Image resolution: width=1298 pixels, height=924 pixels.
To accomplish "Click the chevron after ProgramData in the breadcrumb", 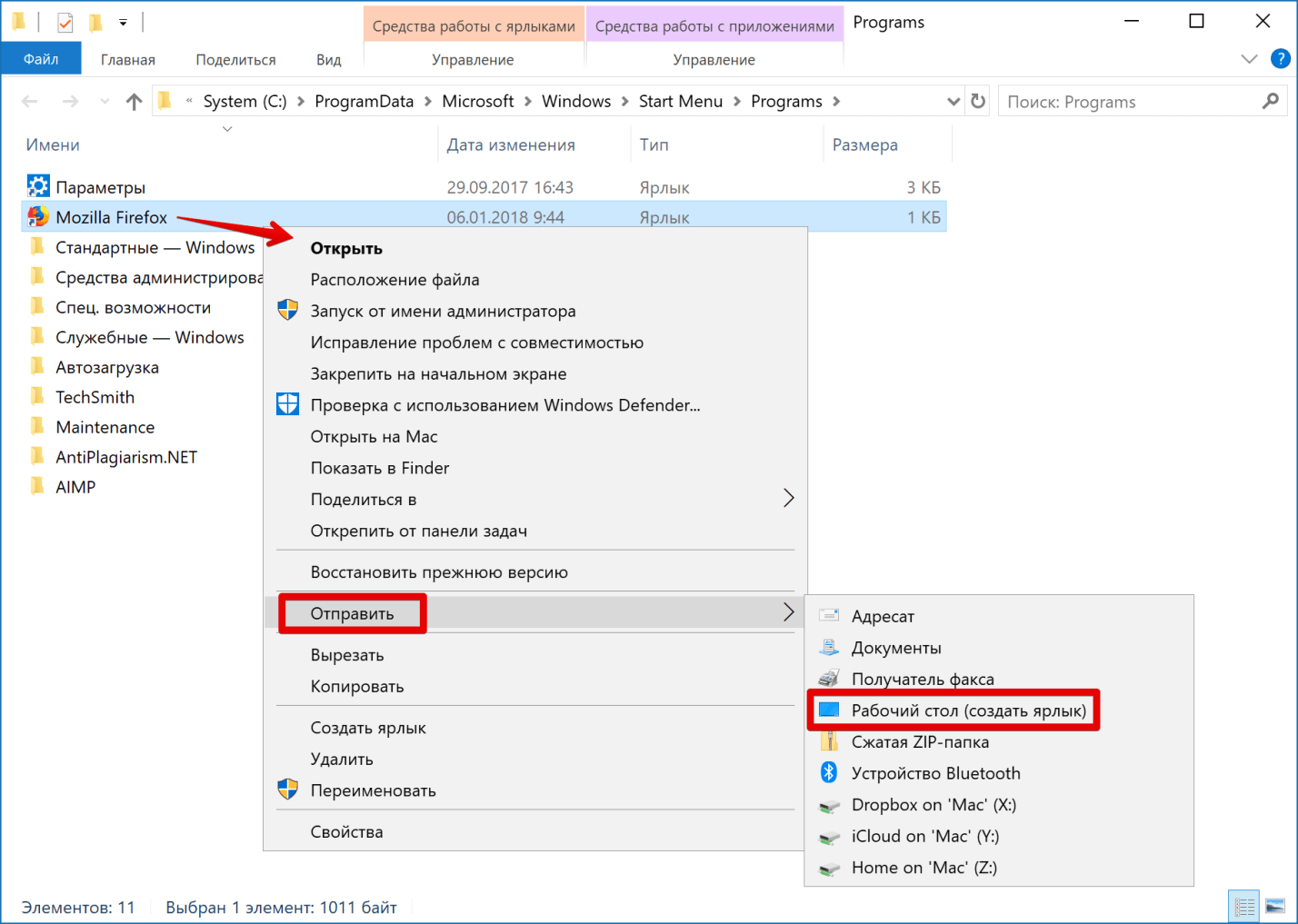I will click(x=428, y=102).
